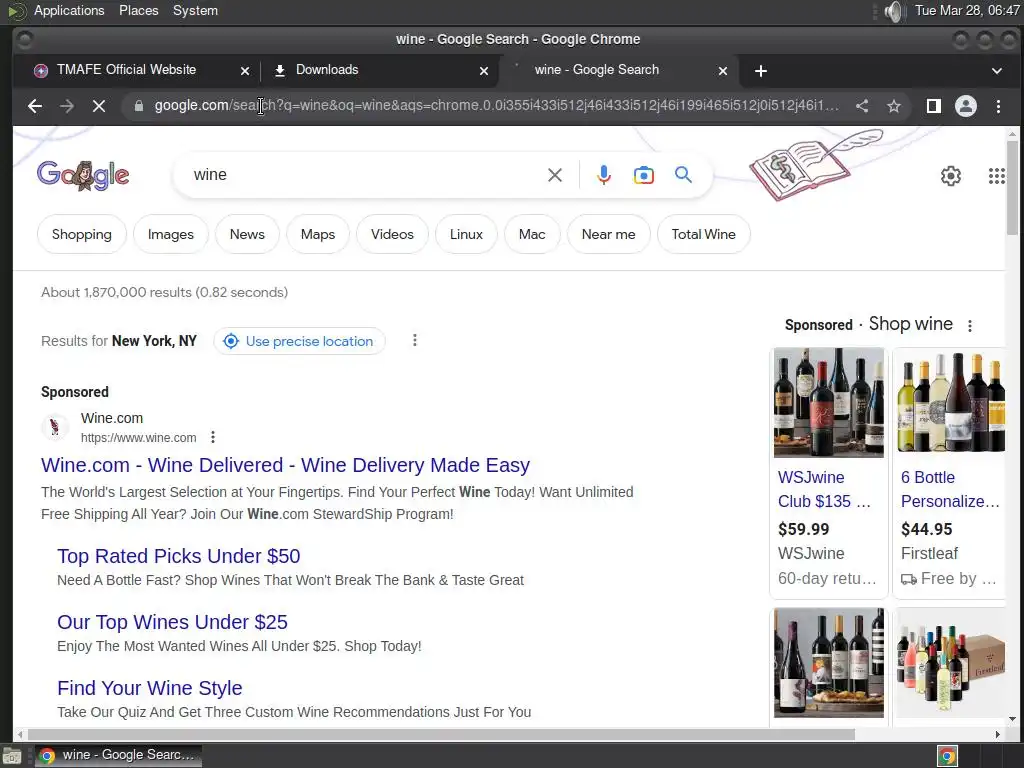Click the vertical page scrollbar

pos(1012,188)
